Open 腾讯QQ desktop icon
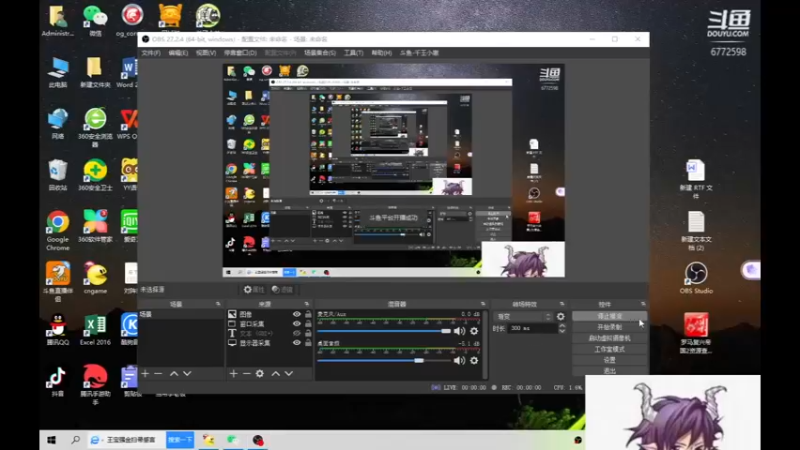 click(58, 330)
